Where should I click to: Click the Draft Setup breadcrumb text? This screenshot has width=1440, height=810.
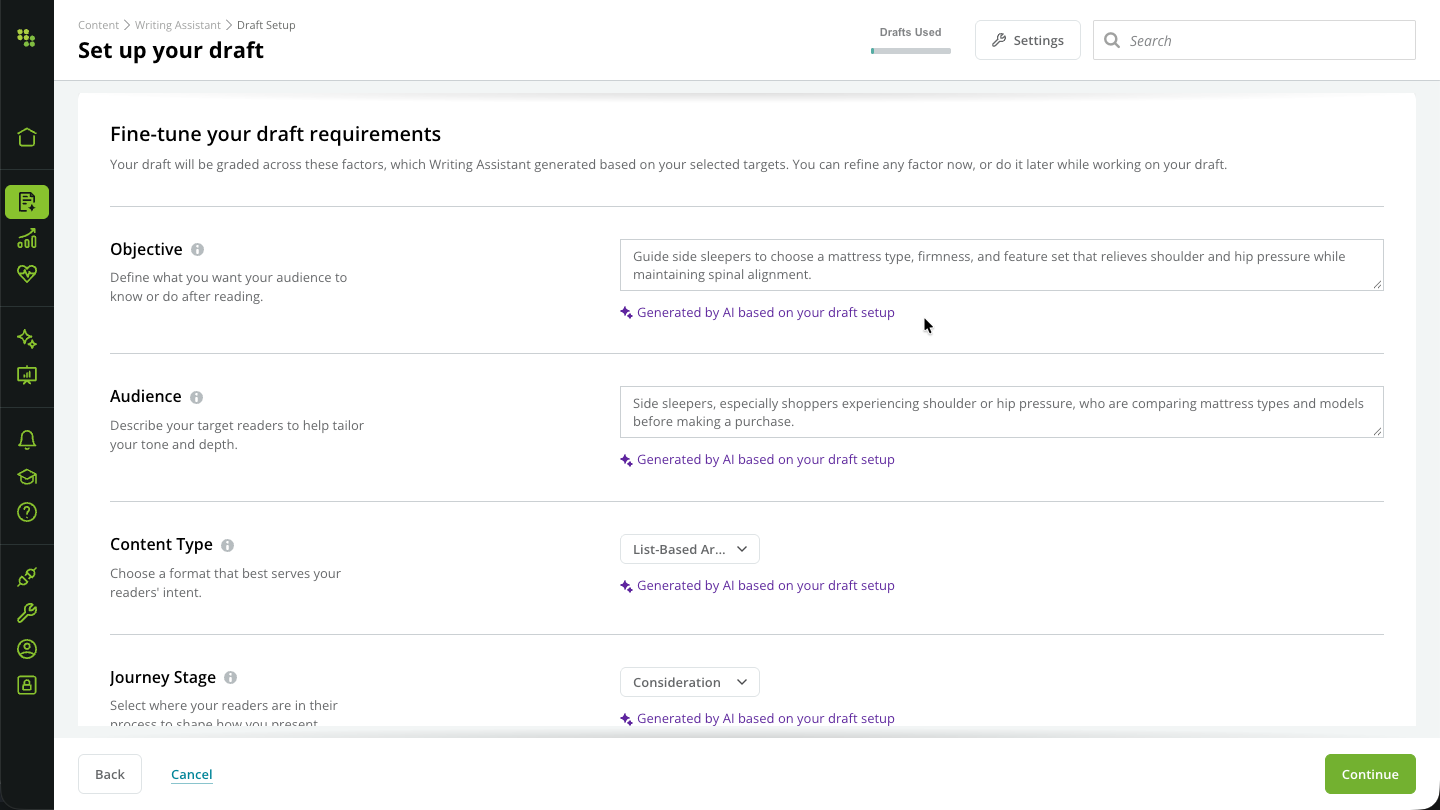click(266, 25)
